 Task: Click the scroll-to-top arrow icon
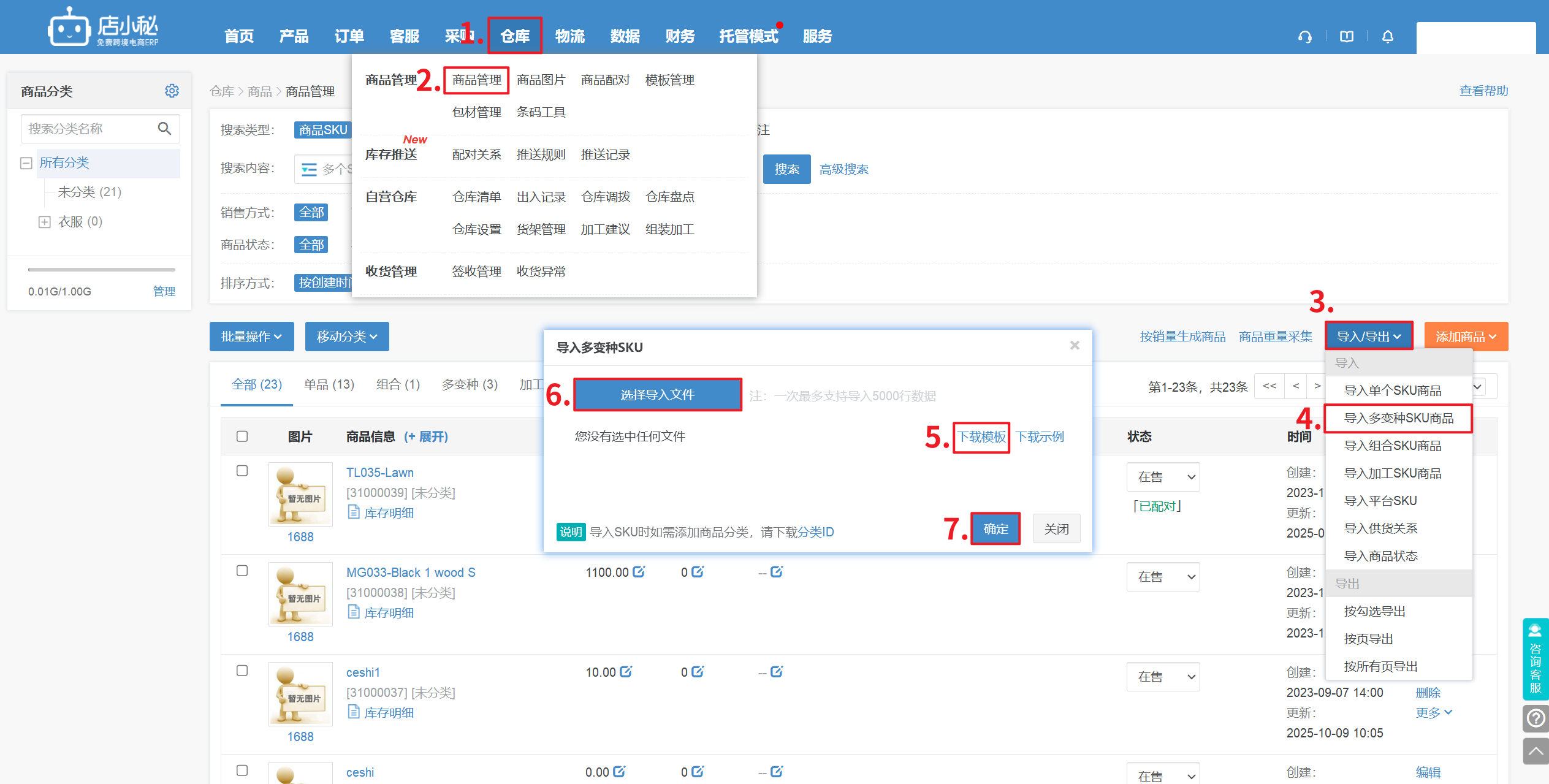[x=1536, y=751]
